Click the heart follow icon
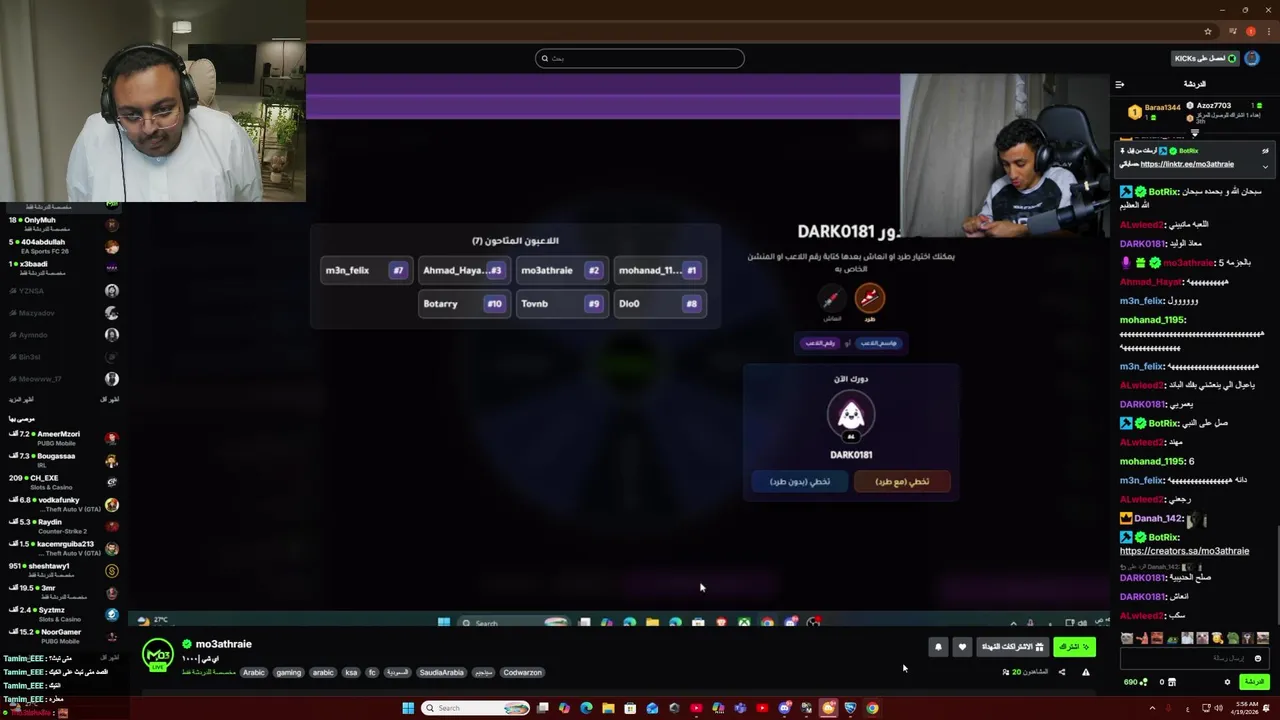Screen dimensions: 1280x720 click(962, 647)
